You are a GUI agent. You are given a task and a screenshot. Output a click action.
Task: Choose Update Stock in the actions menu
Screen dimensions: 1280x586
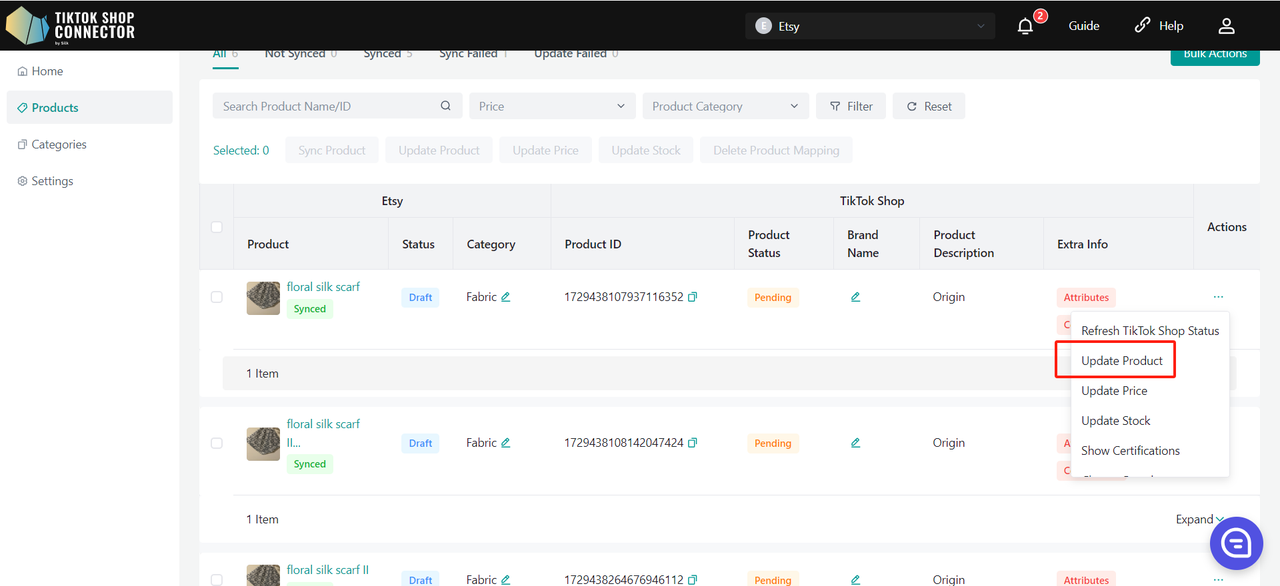(x=1116, y=421)
